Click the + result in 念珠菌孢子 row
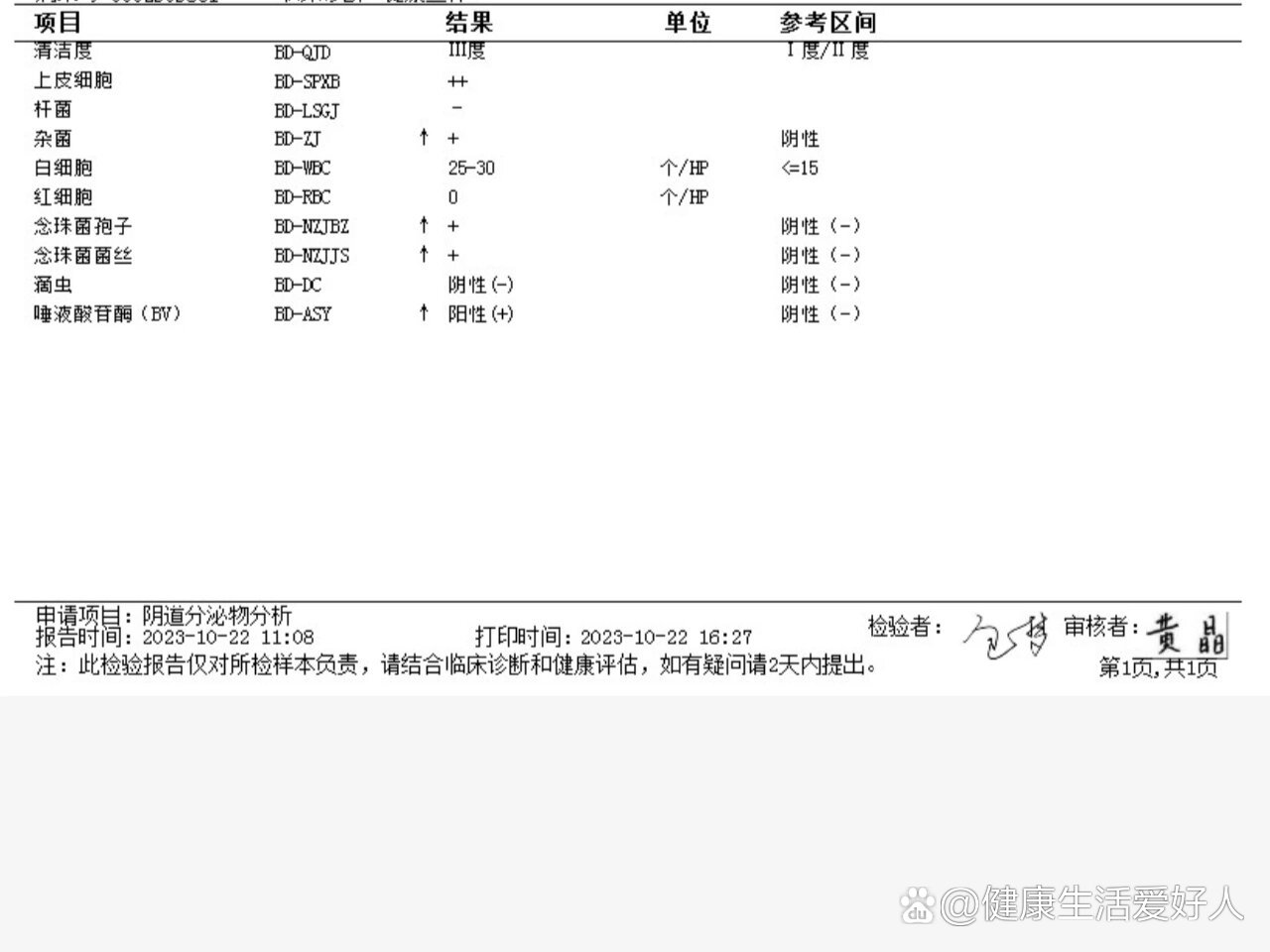This screenshot has width=1270, height=952. coord(453,226)
